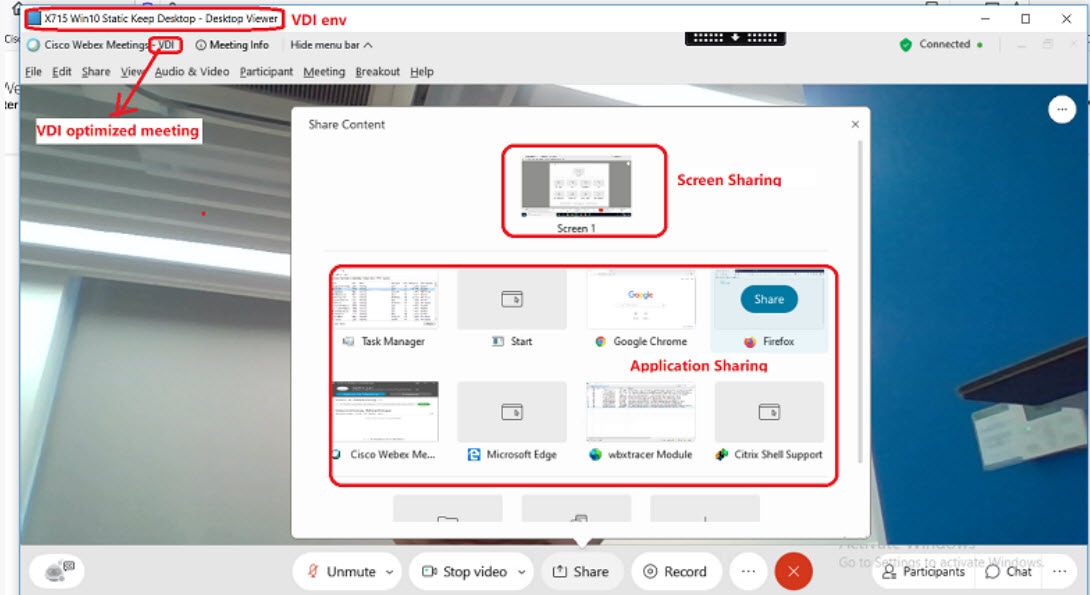Click Stop video button
This screenshot has height=595, width=1090.
[465, 571]
